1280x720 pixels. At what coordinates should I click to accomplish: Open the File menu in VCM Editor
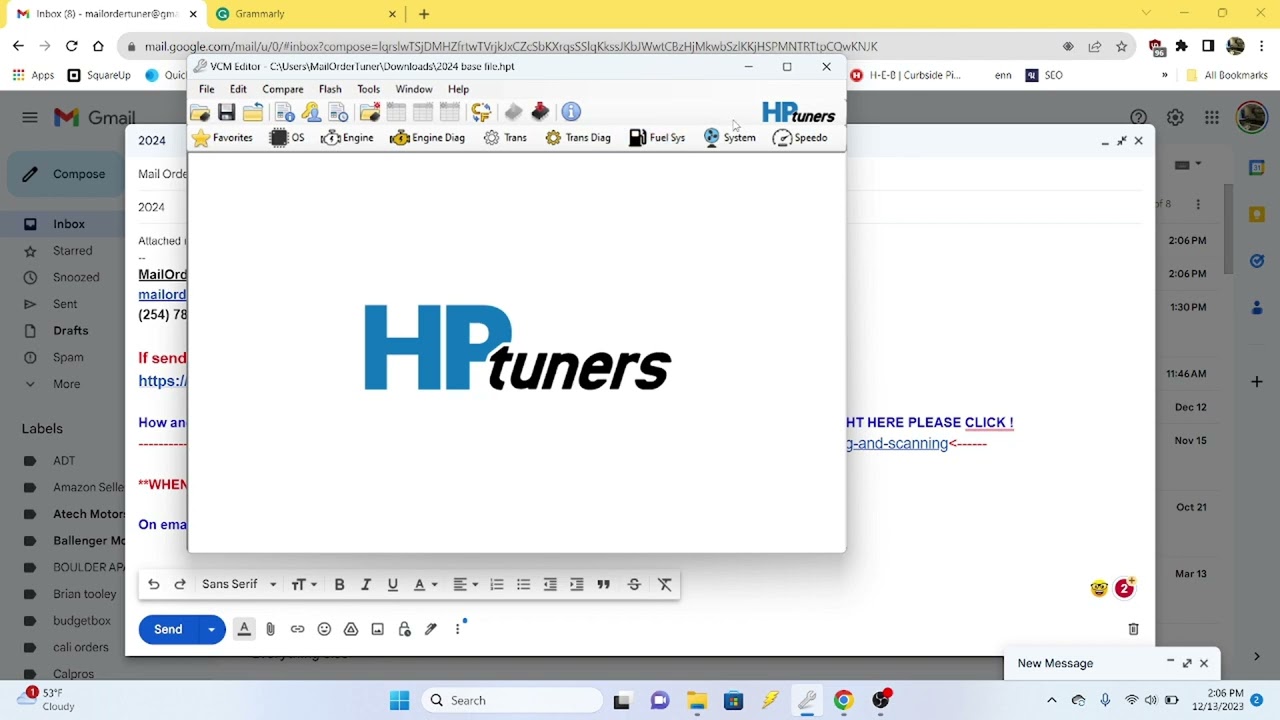[x=206, y=89]
